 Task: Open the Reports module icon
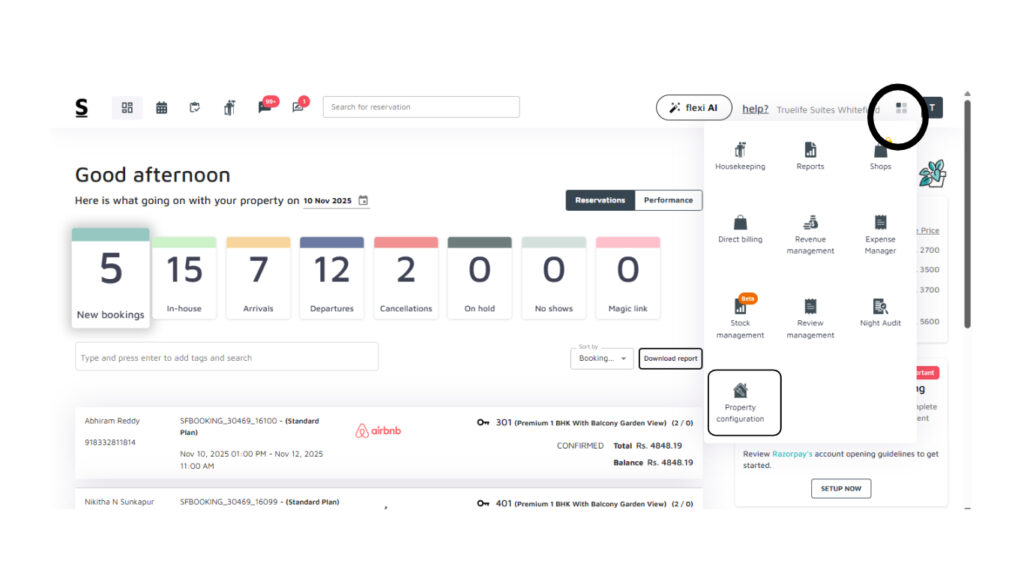pyautogui.click(x=810, y=155)
